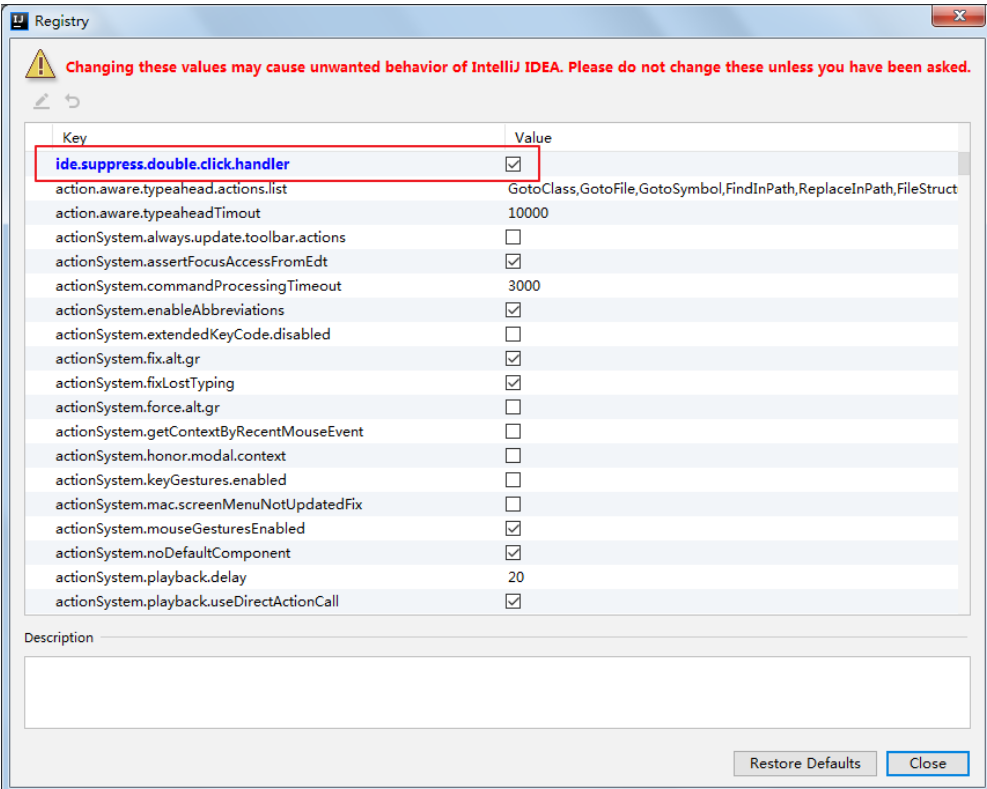Click inside the Description text area

click(497, 693)
